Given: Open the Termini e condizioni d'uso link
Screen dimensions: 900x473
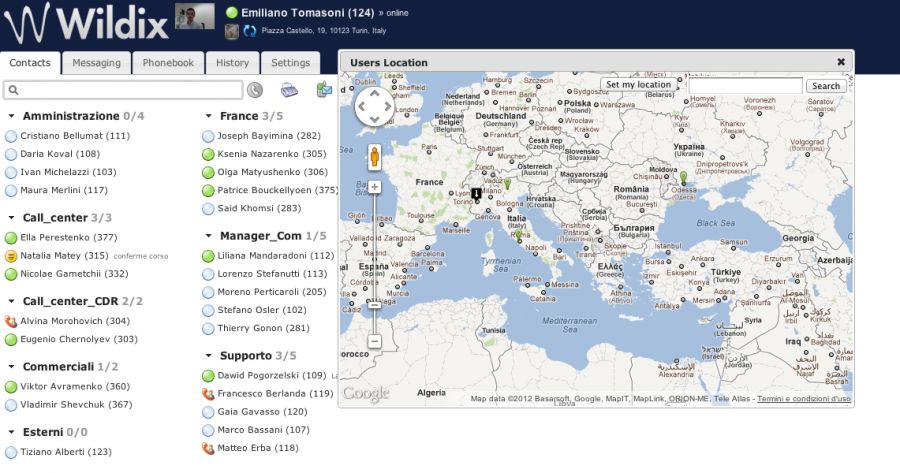Looking at the screenshot, I should point(804,398).
